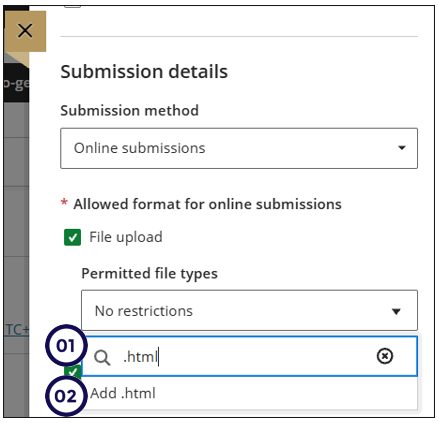Image resolution: width=438 pixels, height=423 pixels.
Task: Click the Permitted file types label
Action: click(x=149, y=274)
